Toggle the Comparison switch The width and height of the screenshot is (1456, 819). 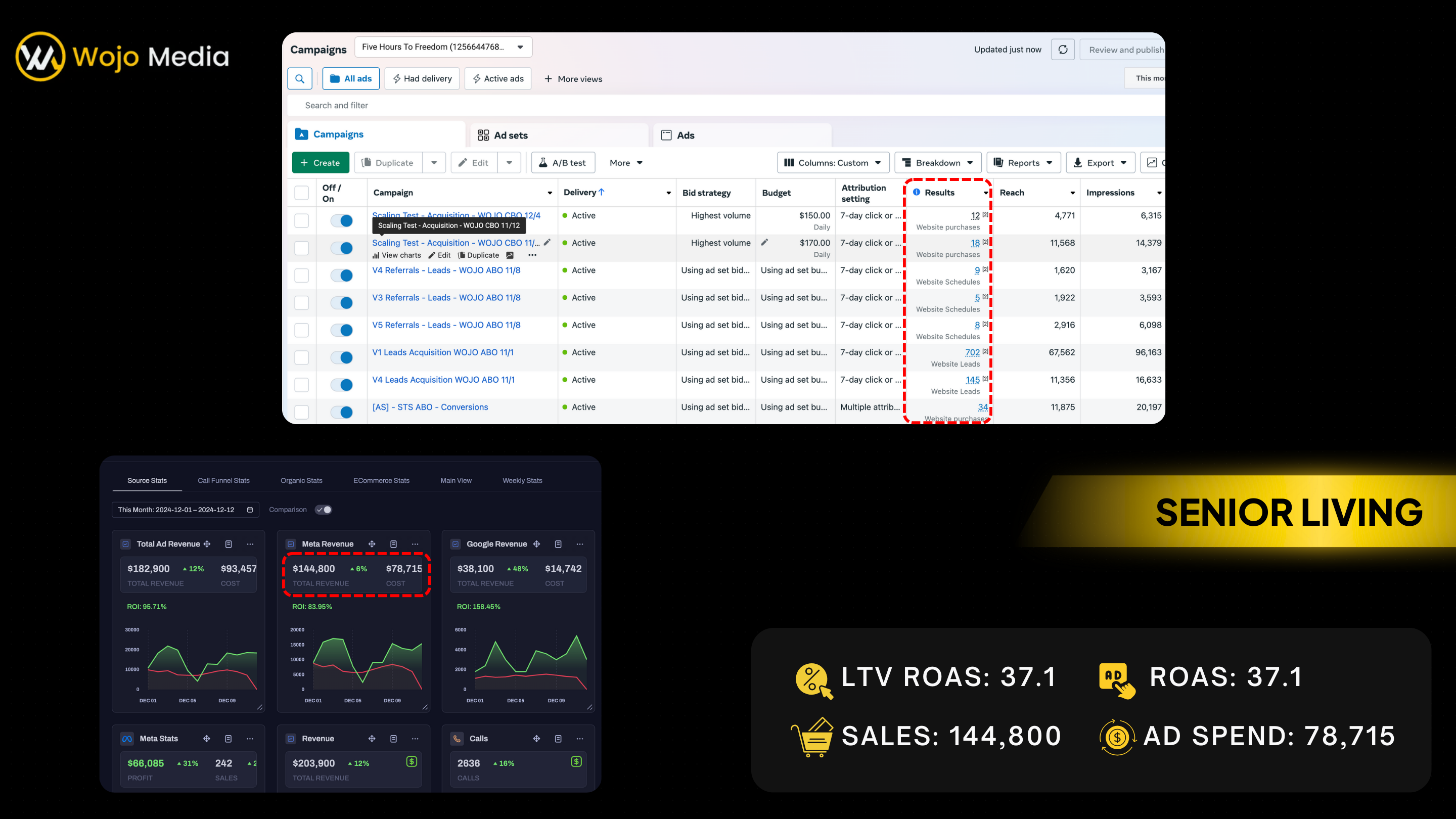coord(324,510)
